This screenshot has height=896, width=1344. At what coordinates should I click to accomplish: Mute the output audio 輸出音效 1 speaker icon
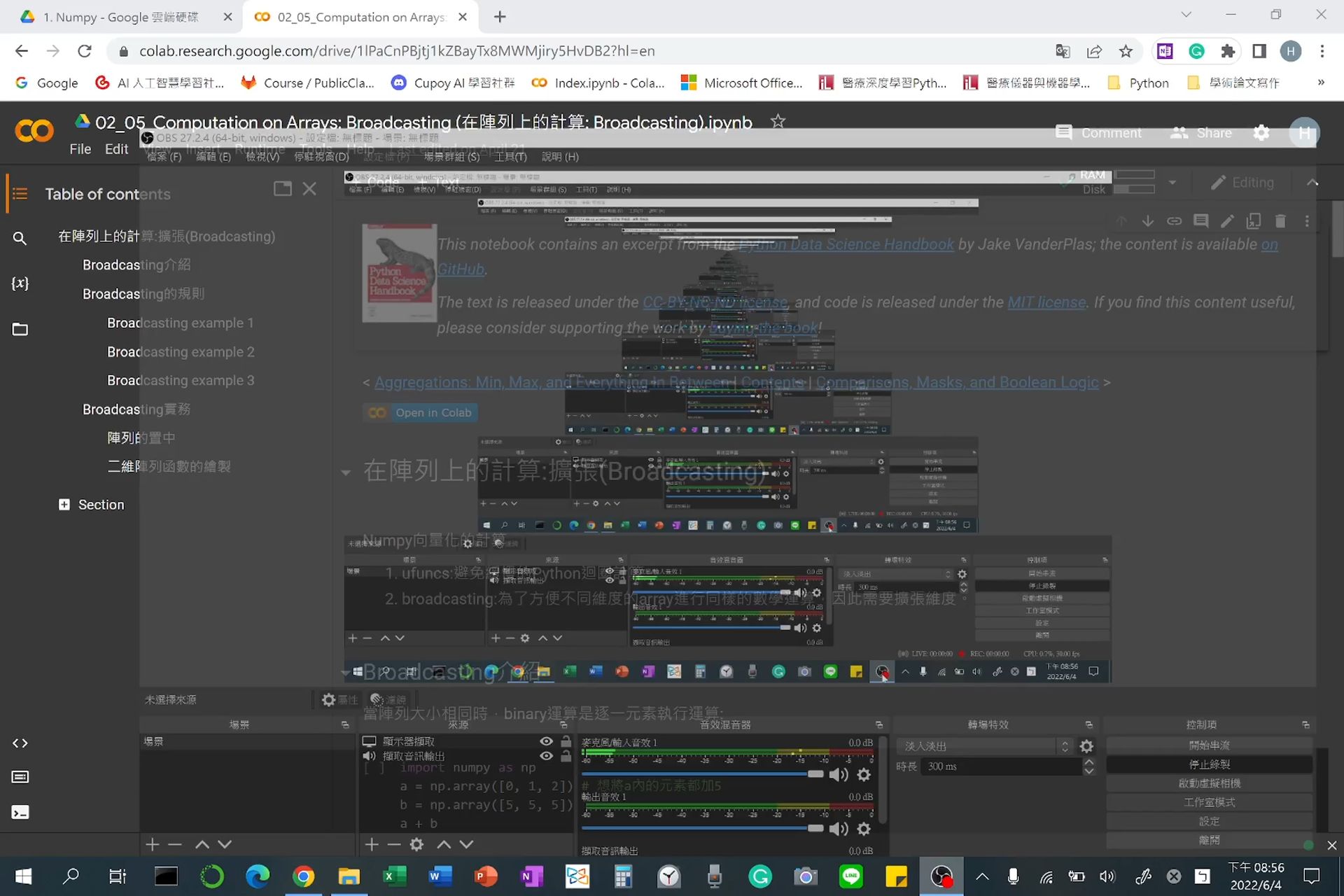coord(837,829)
